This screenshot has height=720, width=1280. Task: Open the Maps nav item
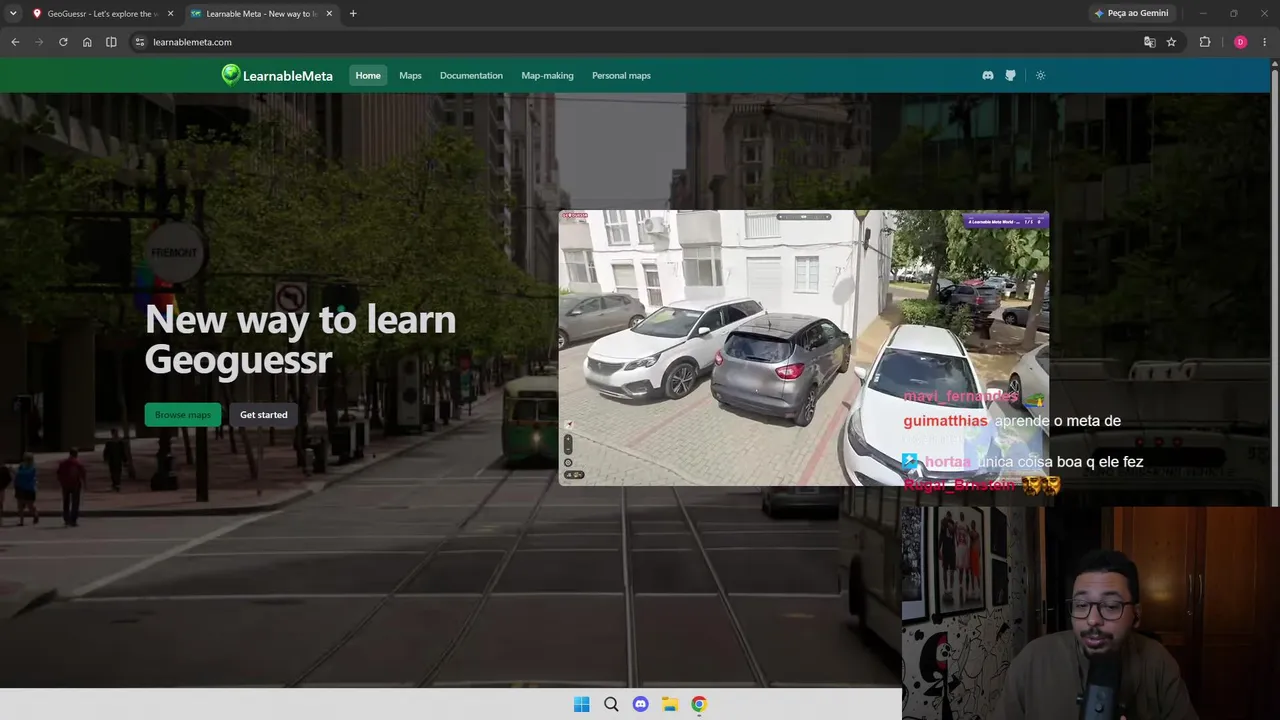pos(410,75)
